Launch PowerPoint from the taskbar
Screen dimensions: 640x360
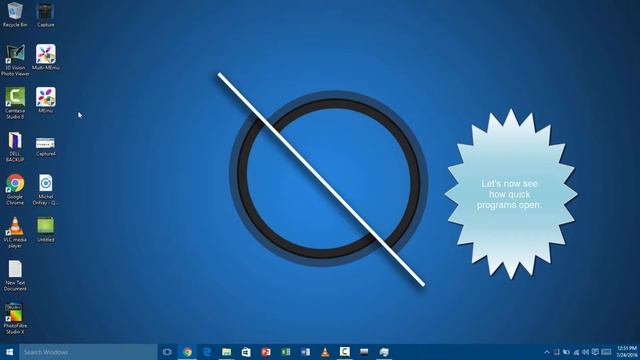click(x=266, y=352)
